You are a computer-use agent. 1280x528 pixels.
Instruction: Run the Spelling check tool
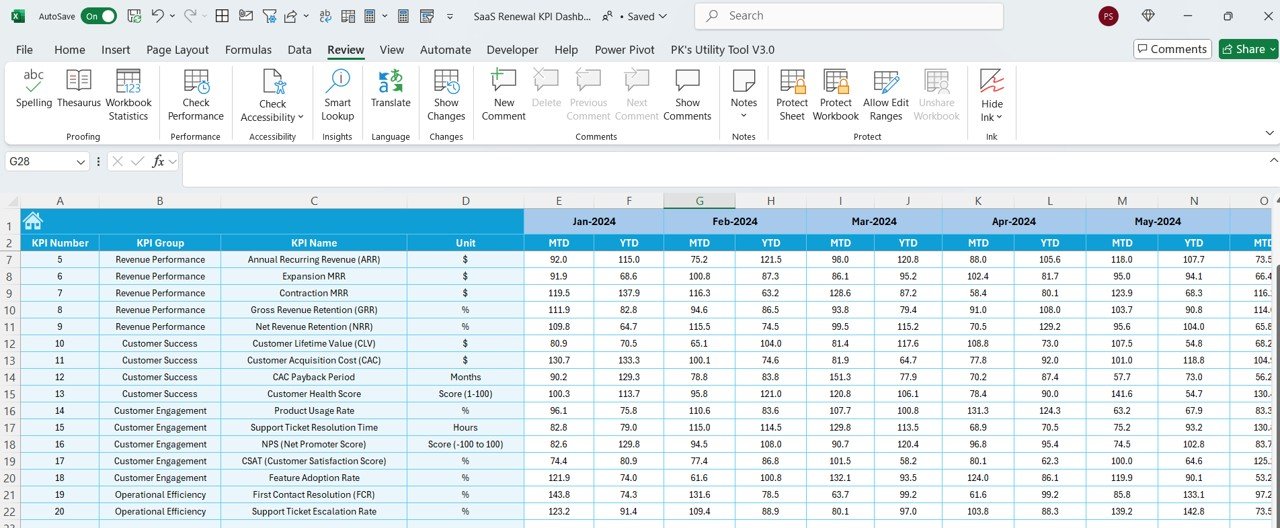pos(34,95)
